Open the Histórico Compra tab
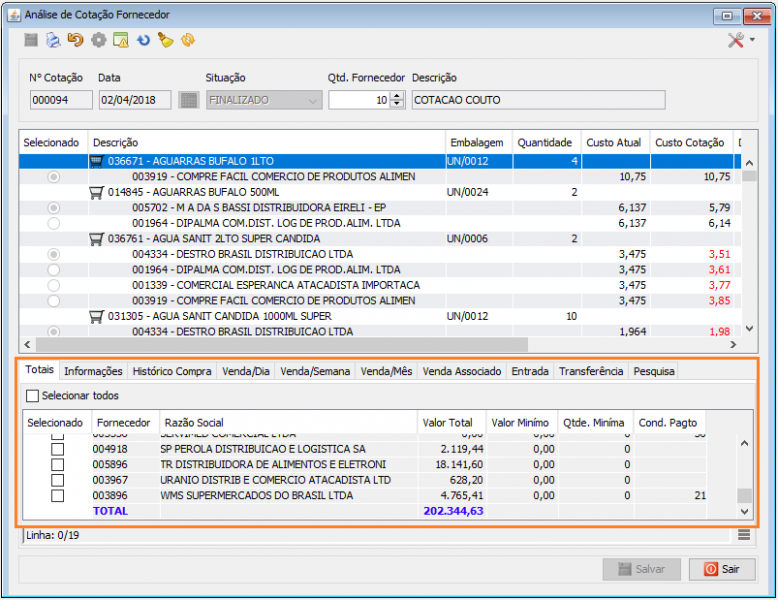This screenshot has height=600, width=778. pyautogui.click(x=172, y=371)
